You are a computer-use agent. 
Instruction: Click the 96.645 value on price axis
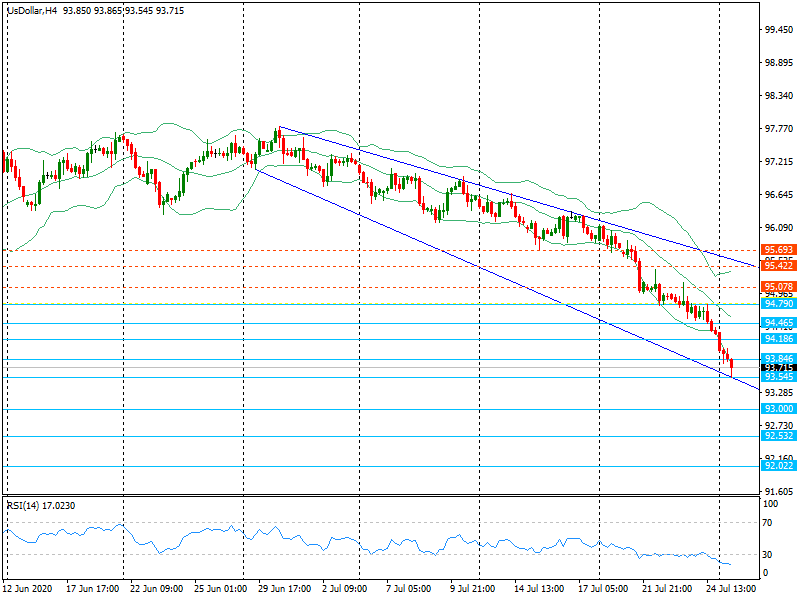(779, 194)
